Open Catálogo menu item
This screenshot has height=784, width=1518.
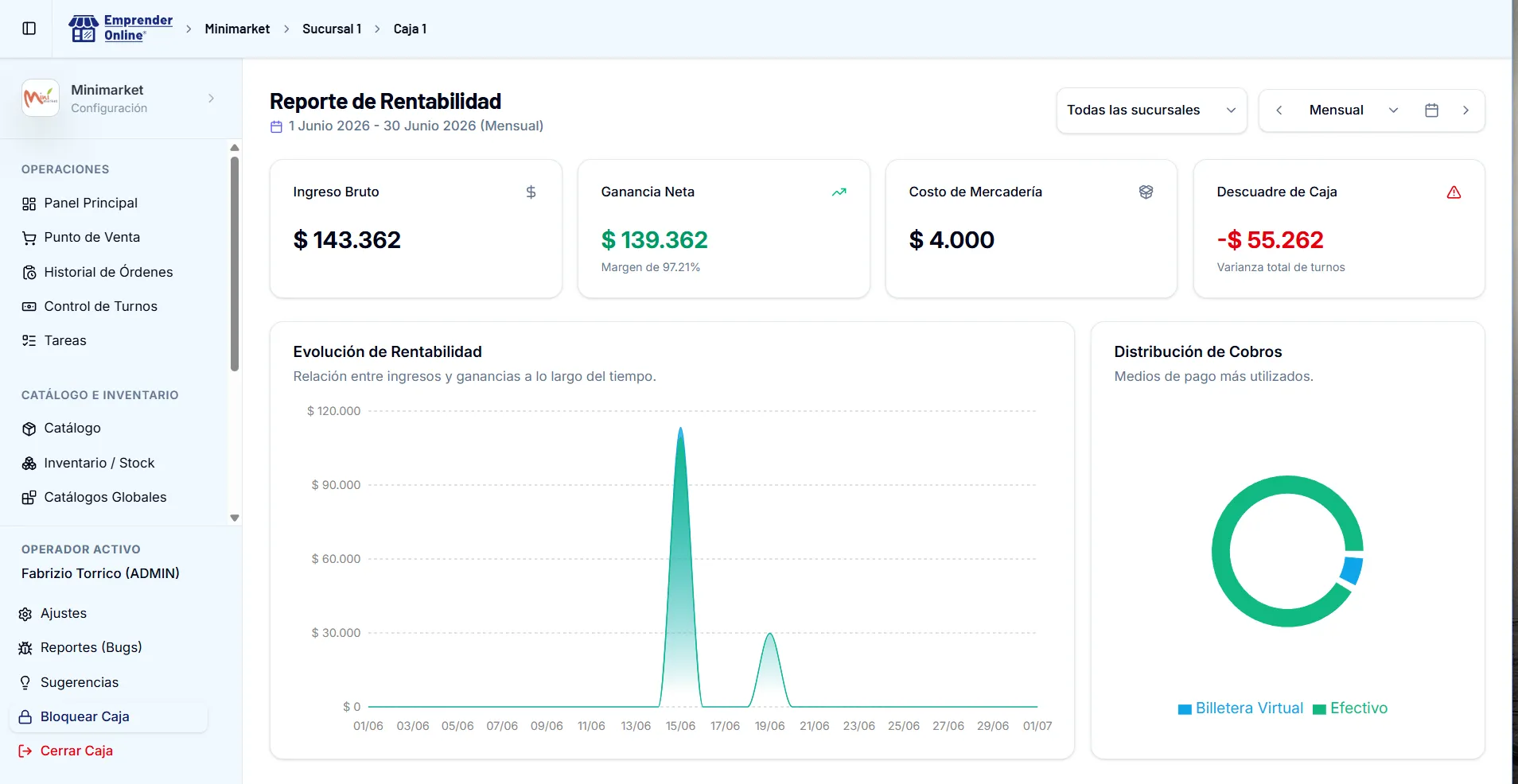(x=72, y=429)
